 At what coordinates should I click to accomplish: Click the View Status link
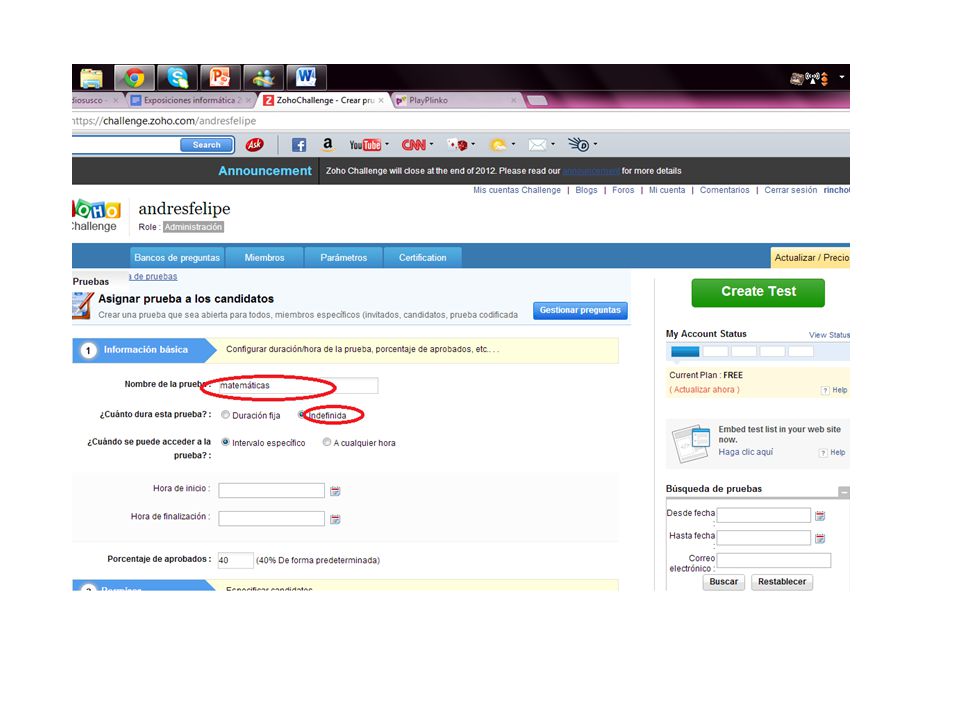click(829, 335)
